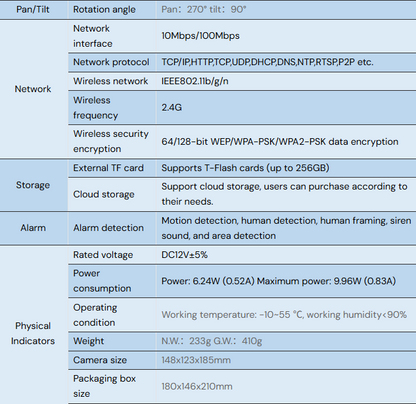Select the Wireless security encryption label
The height and width of the screenshot is (404, 416).
point(111,141)
